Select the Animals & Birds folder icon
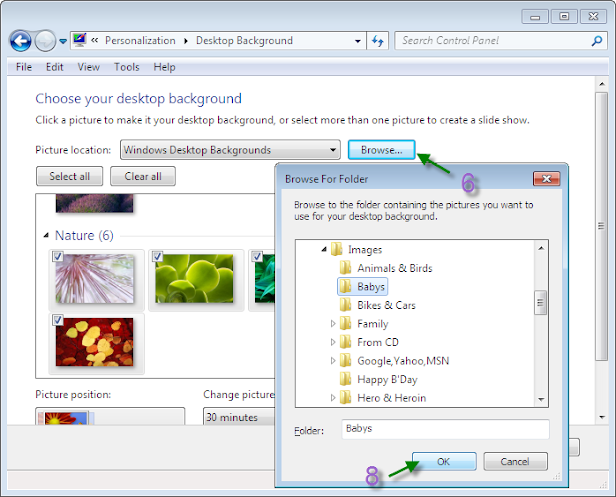The height and width of the screenshot is (497, 616). (x=345, y=268)
